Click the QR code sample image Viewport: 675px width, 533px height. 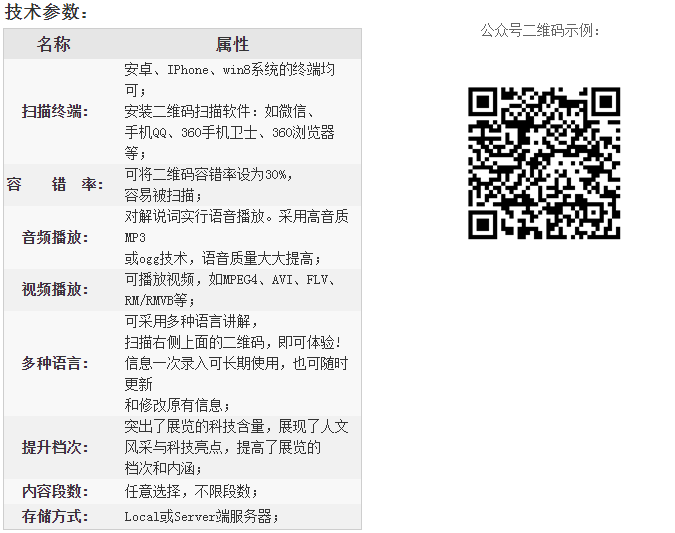(x=544, y=163)
